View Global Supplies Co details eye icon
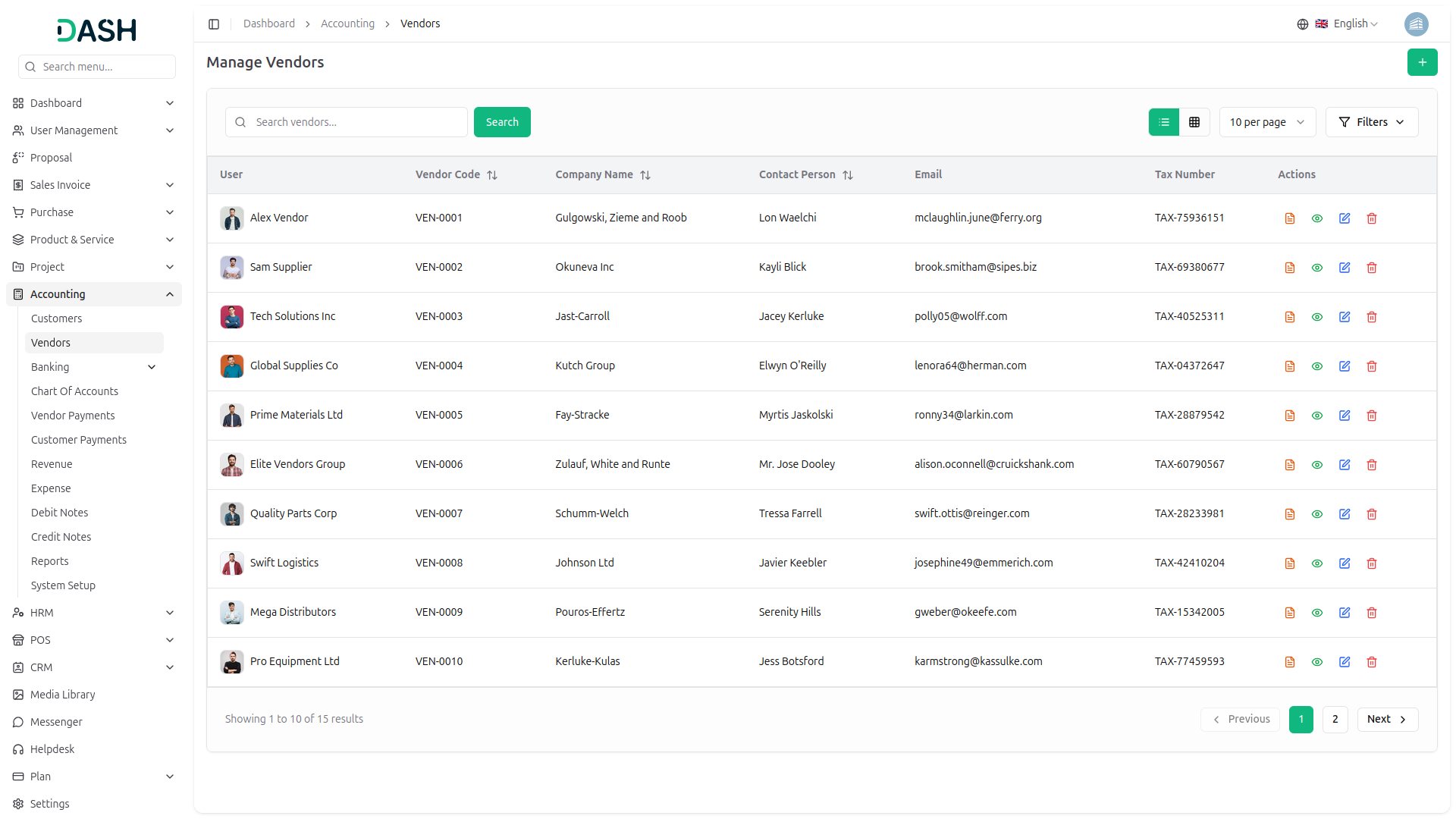1456x819 pixels. click(1316, 366)
